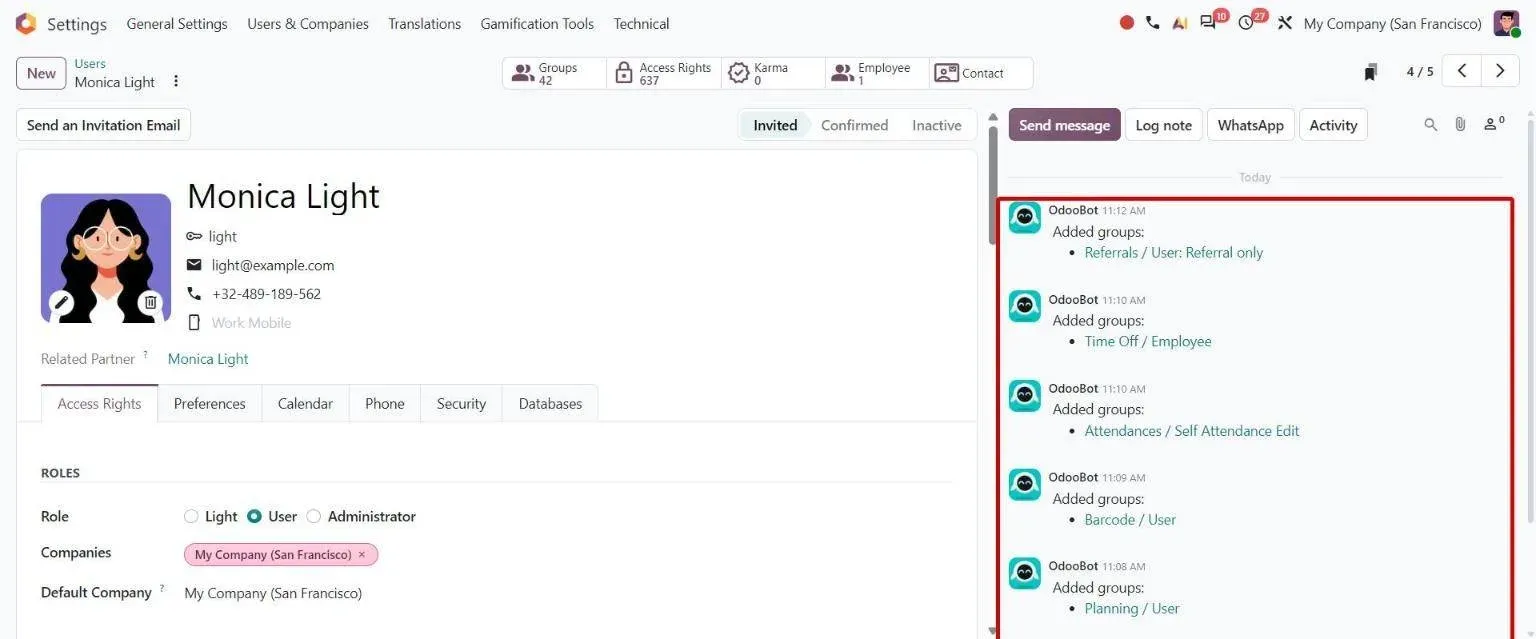
Task: Go back to Users breadcrumb
Action: pos(90,63)
